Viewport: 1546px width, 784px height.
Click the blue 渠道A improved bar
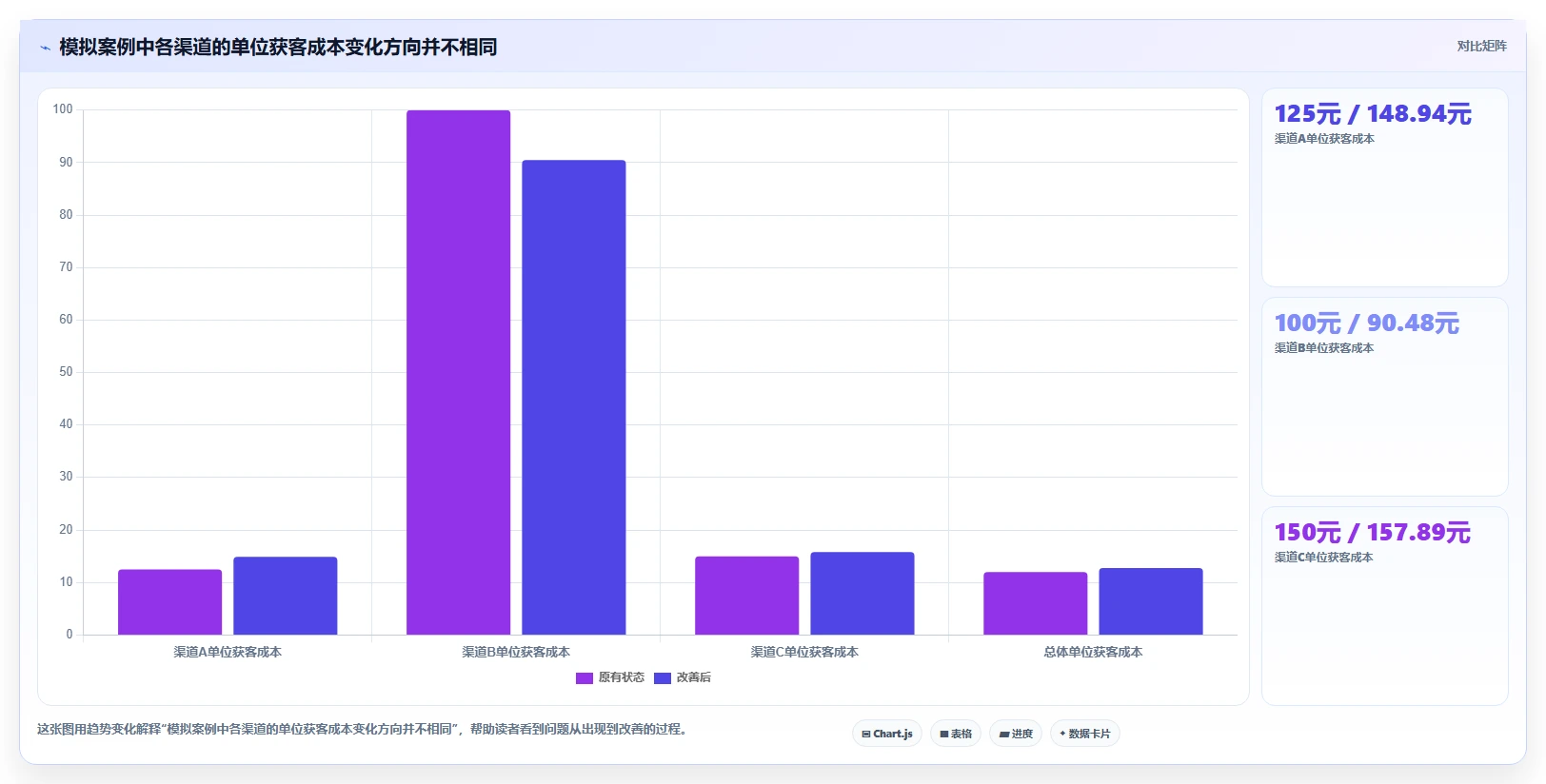(286, 596)
